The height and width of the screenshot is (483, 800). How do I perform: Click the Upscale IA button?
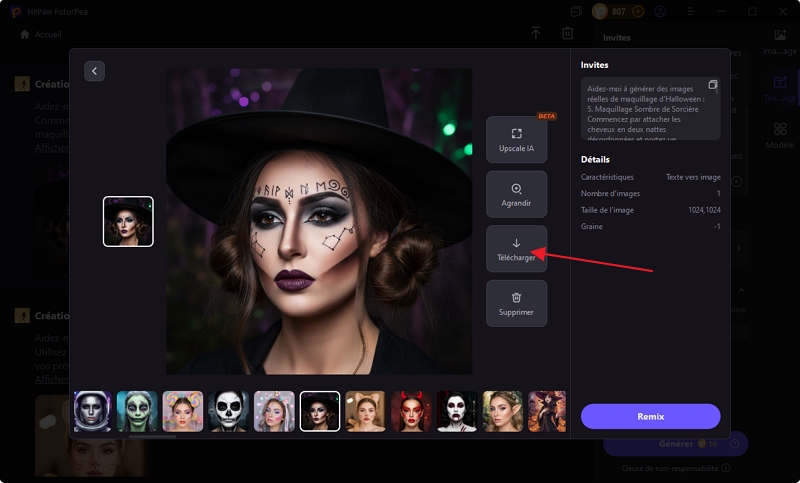click(516, 140)
